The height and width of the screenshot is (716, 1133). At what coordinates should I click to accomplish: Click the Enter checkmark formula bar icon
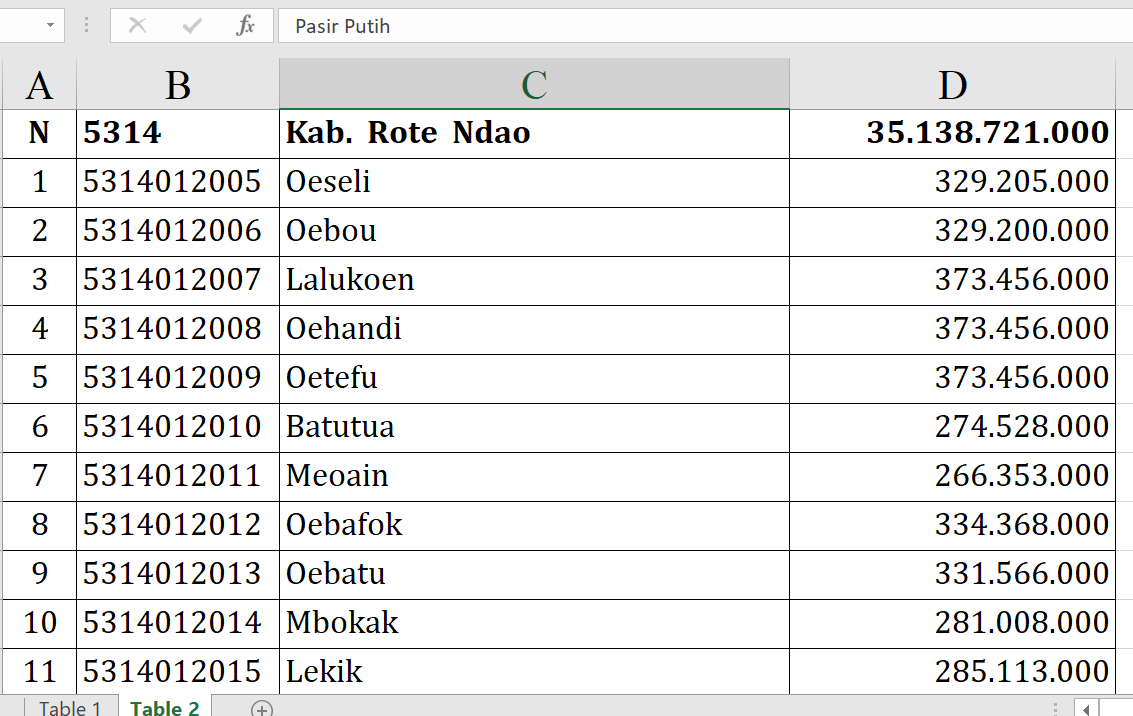pyautogui.click(x=192, y=26)
